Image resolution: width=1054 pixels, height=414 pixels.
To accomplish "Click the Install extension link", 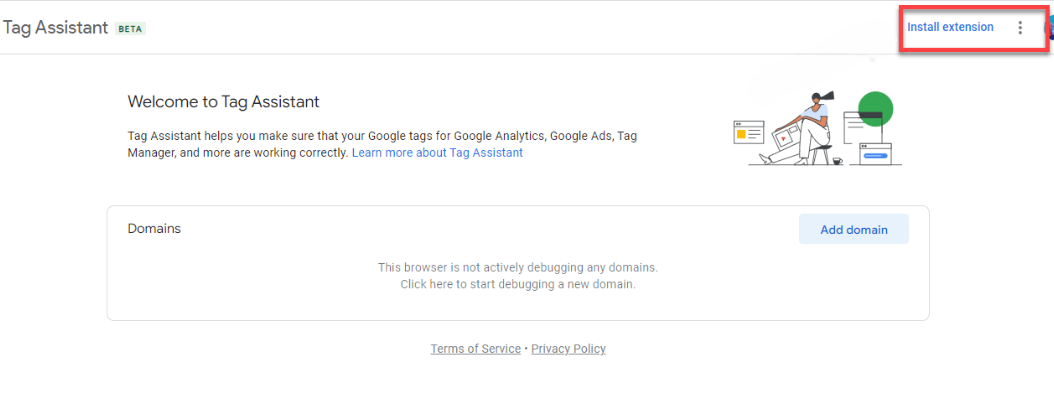I will pyautogui.click(x=950, y=27).
